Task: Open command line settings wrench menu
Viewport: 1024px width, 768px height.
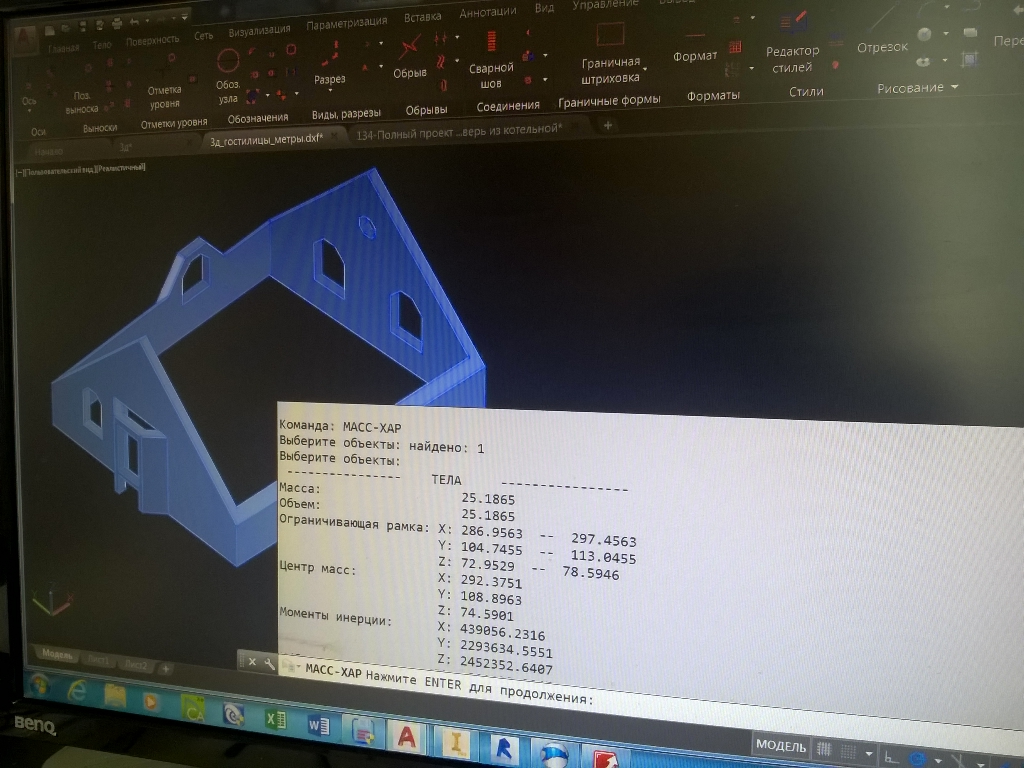Action: coord(269,663)
